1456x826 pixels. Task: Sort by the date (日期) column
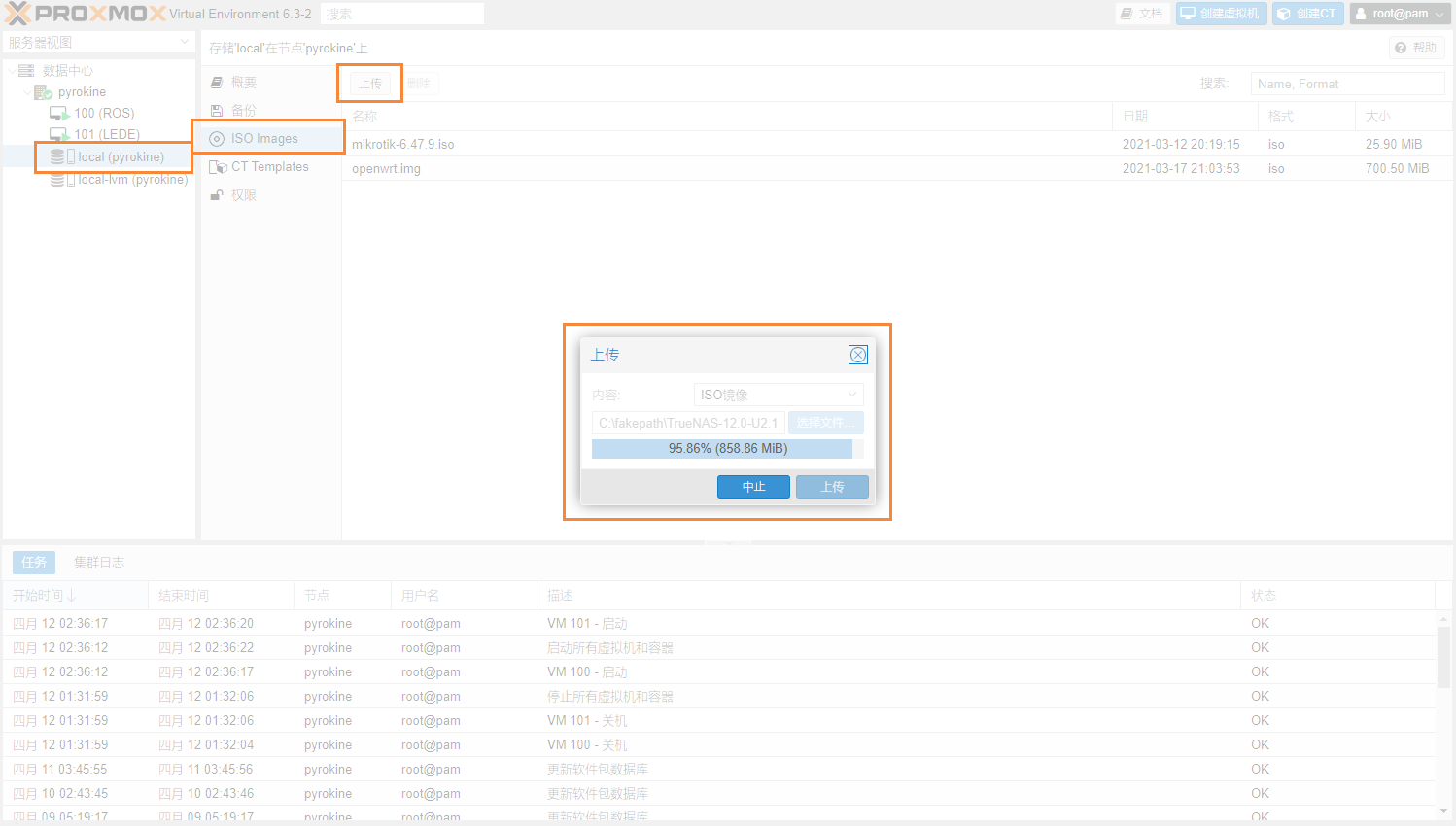[x=1184, y=117]
